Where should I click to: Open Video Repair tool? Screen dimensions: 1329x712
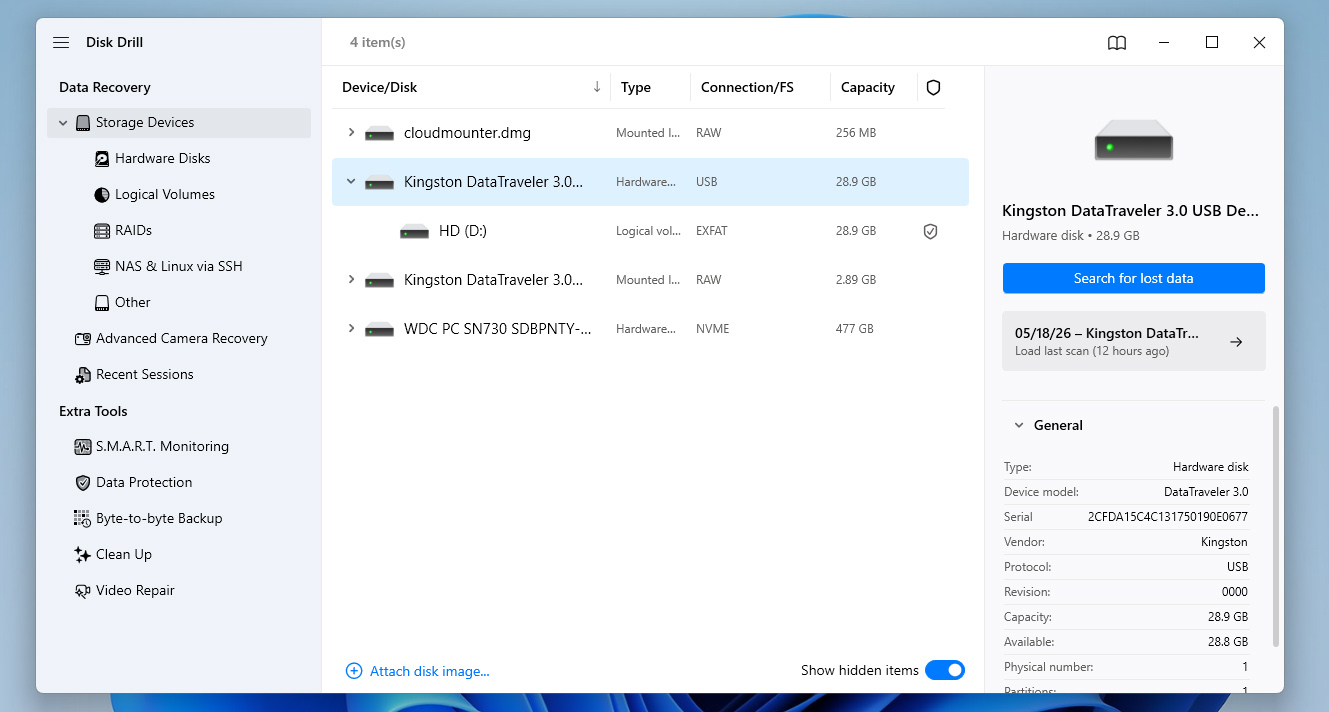click(x=135, y=590)
